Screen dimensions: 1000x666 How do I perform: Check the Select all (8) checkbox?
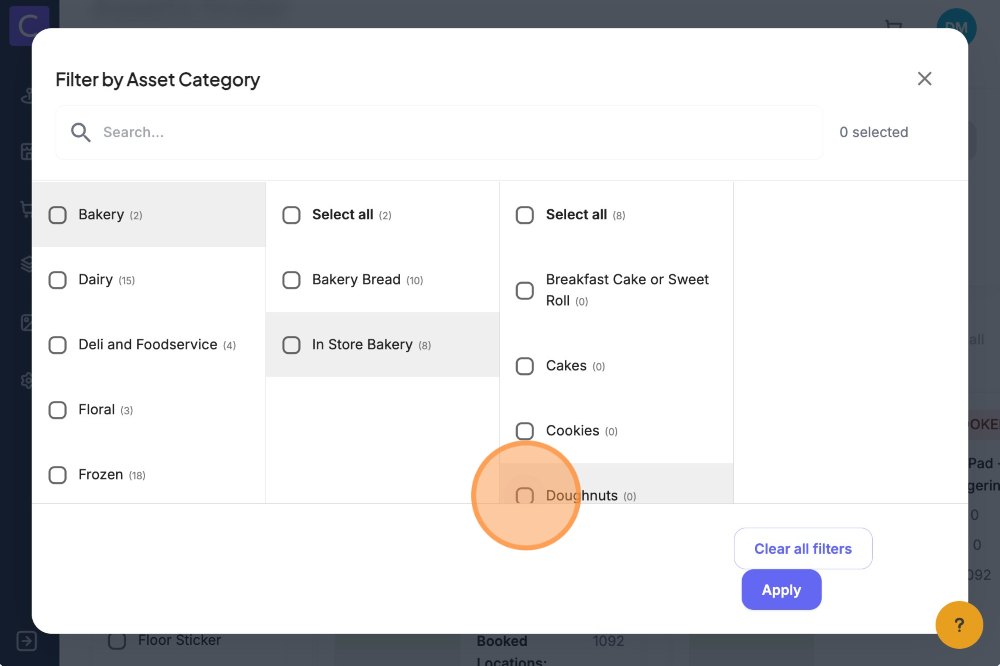[525, 215]
